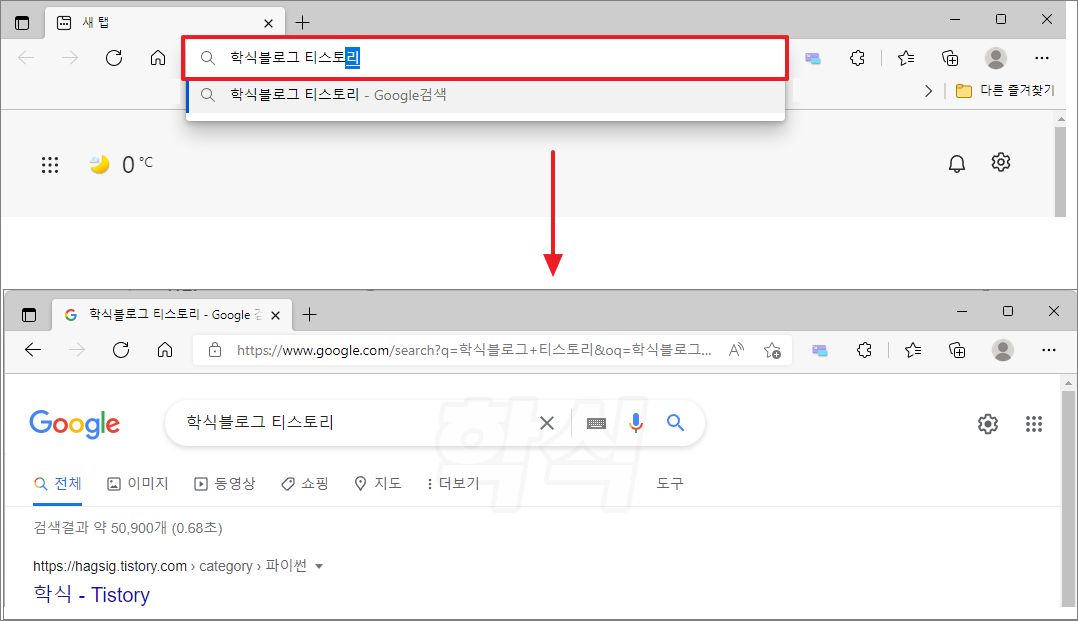Viewport: 1078px width, 621px height.
Task: Open settings and more menu in top window
Action: (x=1042, y=58)
